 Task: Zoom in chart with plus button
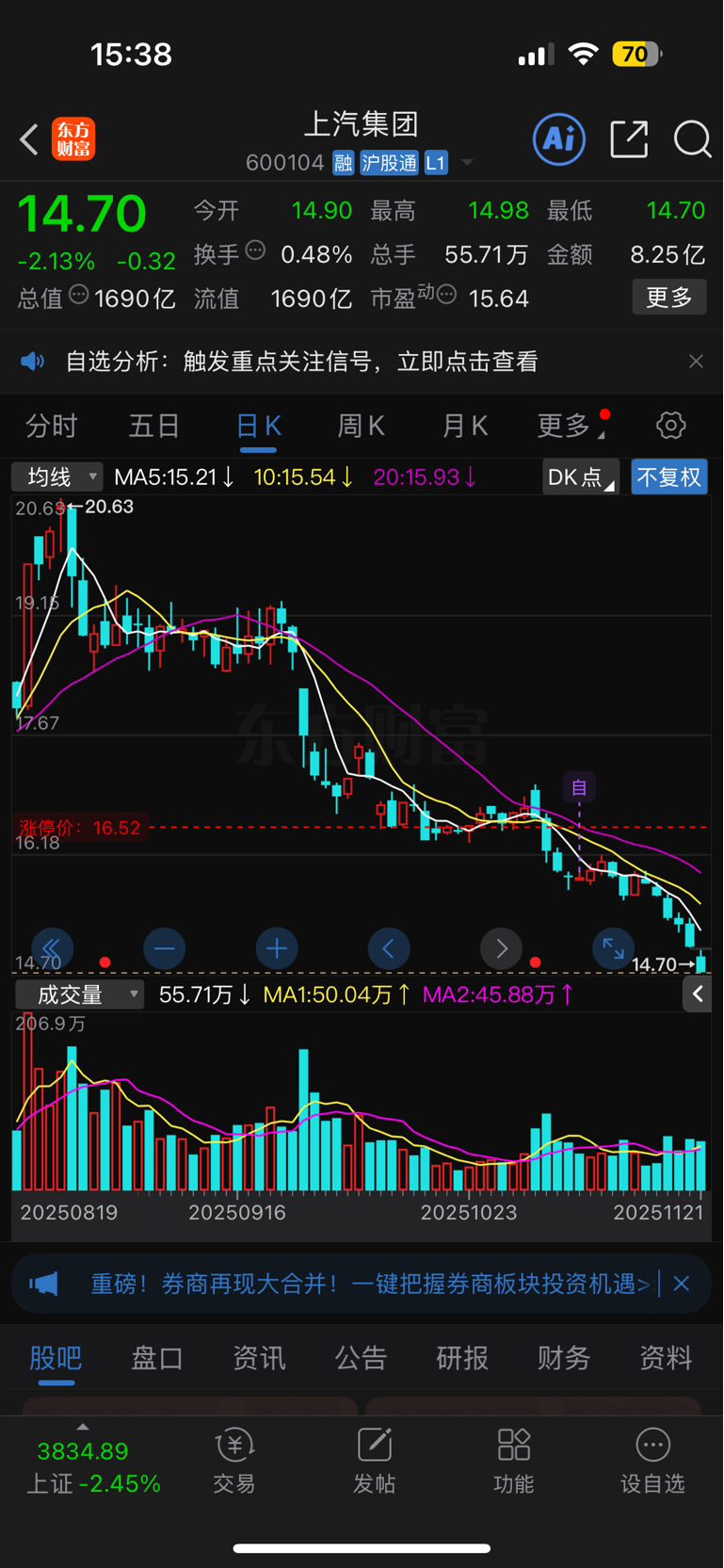tap(277, 948)
